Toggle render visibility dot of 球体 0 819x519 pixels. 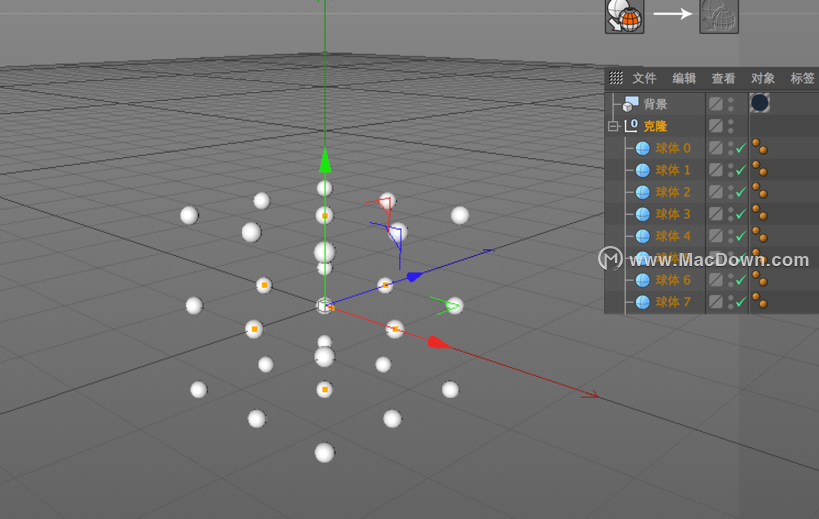click(x=731, y=152)
